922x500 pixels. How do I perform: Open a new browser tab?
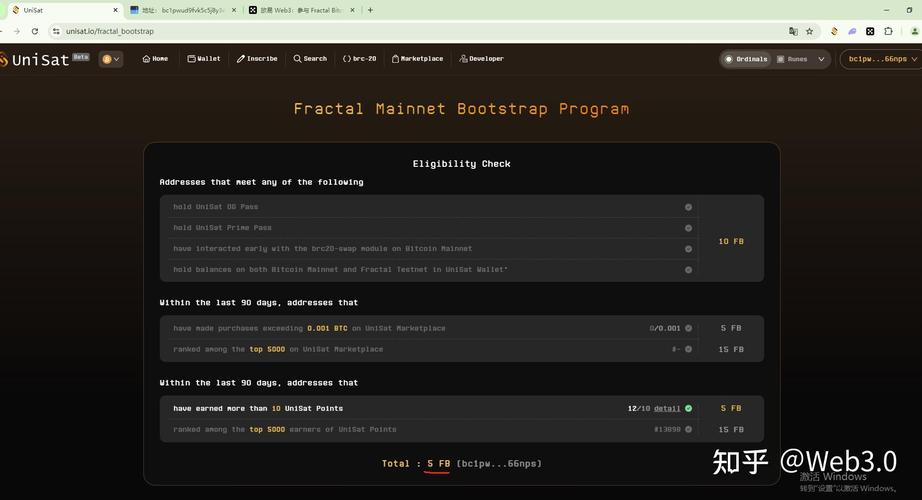370,10
